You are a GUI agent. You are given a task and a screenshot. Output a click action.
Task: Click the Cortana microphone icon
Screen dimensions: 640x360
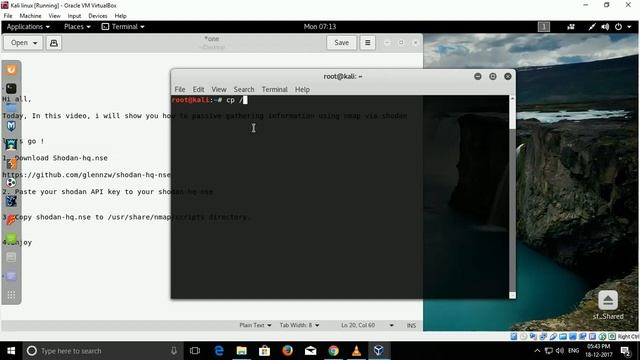[174, 351]
